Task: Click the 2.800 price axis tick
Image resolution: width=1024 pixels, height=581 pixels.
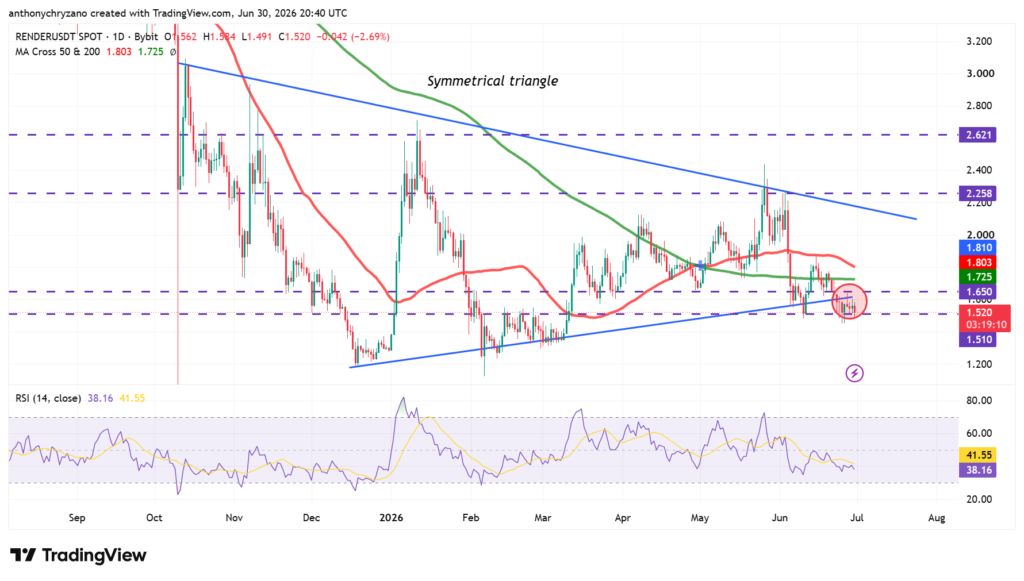Action: pyautogui.click(x=979, y=106)
